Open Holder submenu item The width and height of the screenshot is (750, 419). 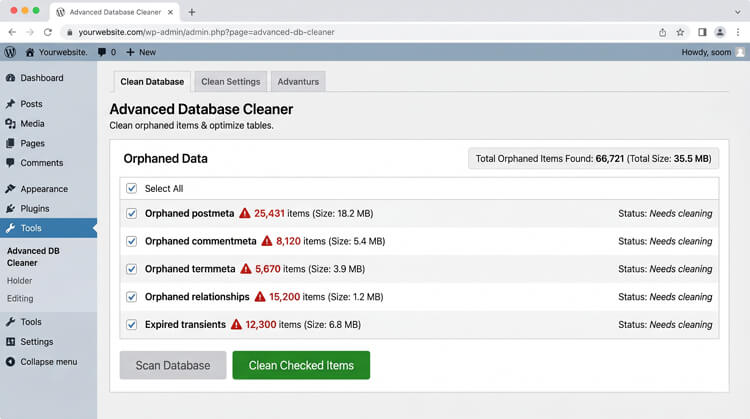(20, 281)
